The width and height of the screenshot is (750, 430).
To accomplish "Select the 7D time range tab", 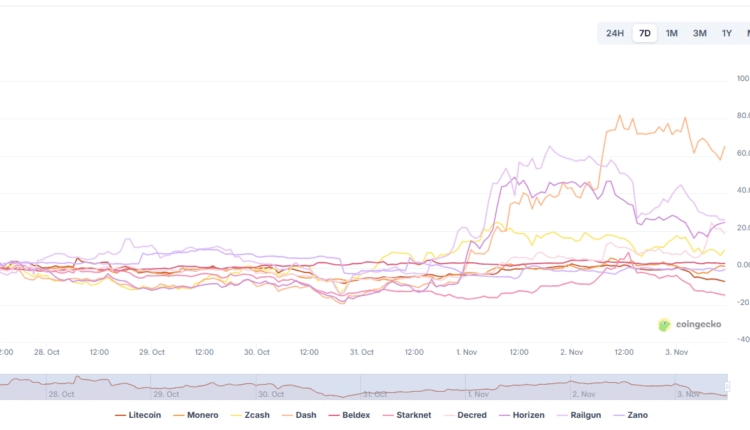I will pyautogui.click(x=645, y=33).
